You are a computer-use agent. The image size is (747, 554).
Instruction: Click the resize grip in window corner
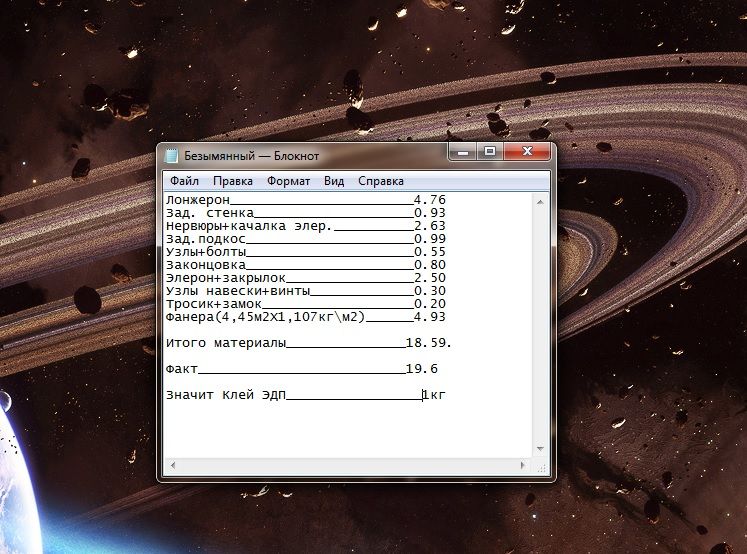(542, 467)
